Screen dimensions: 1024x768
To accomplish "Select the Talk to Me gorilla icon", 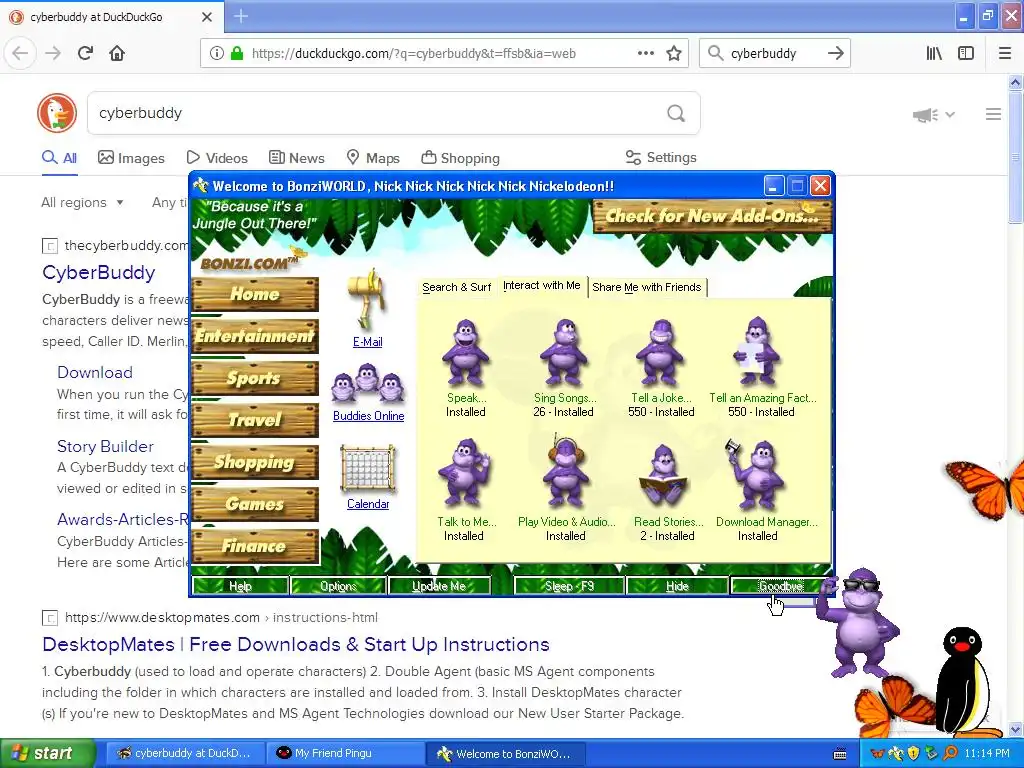I will point(464,473).
